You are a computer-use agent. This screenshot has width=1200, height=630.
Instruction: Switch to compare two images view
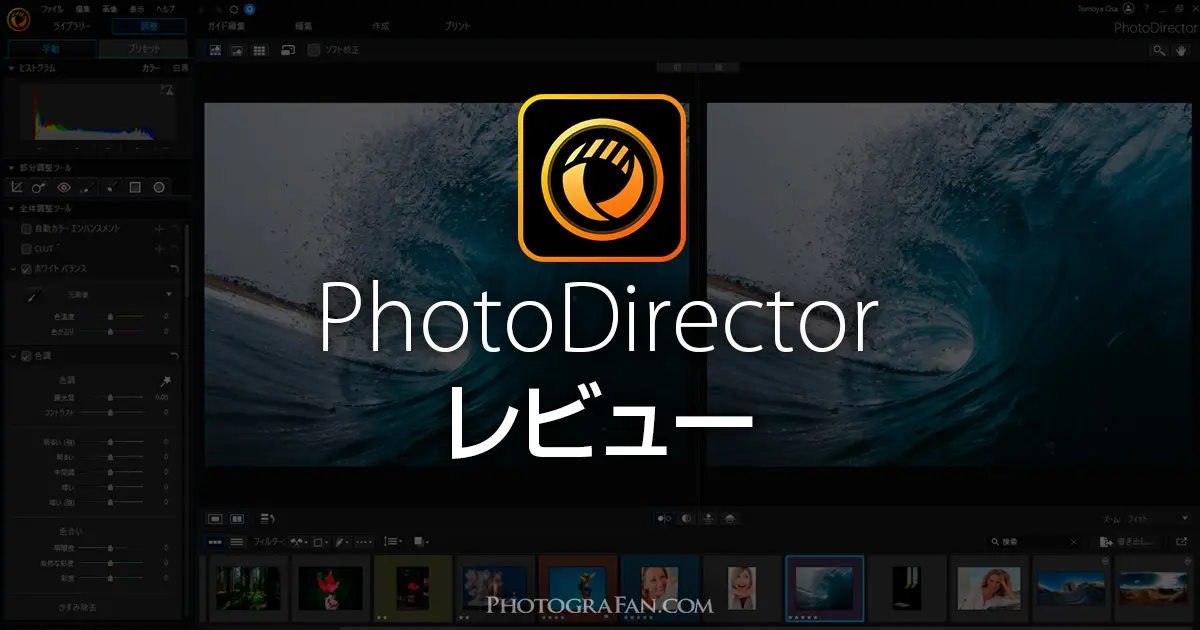pyautogui.click(x=237, y=519)
